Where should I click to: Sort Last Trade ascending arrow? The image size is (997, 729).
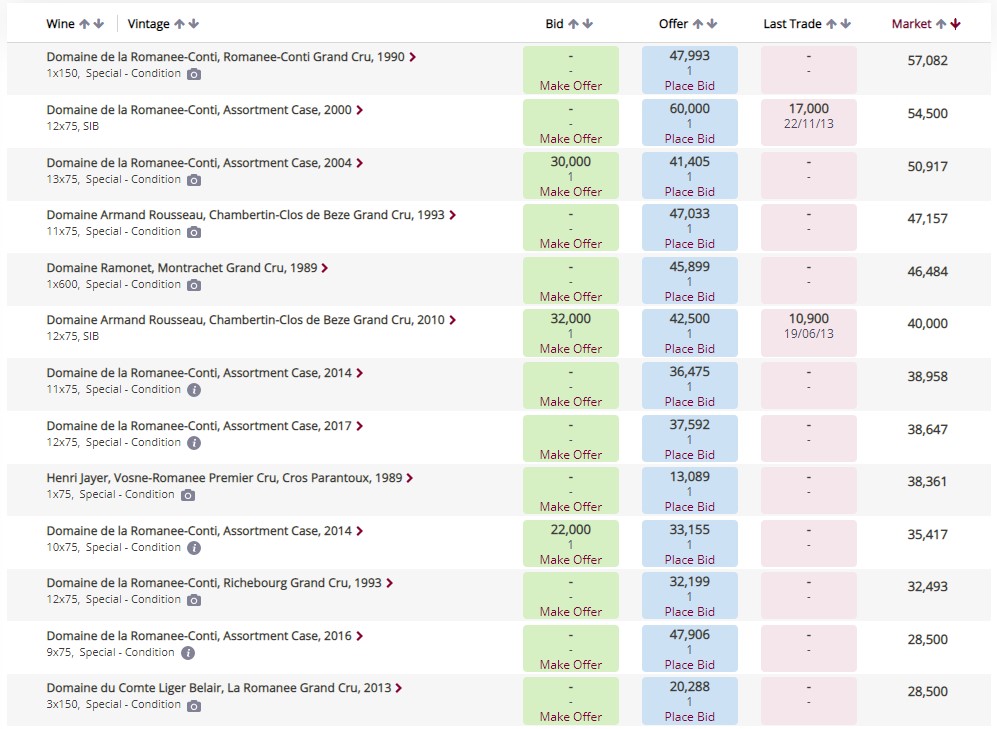coord(831,24)
